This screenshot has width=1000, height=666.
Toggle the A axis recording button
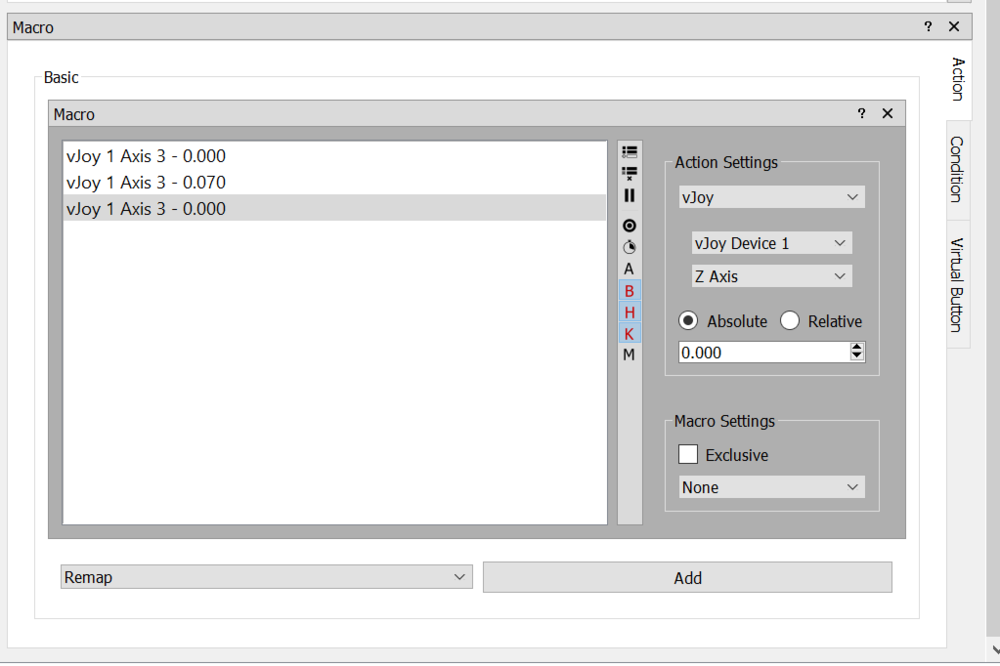pos(629,269)
